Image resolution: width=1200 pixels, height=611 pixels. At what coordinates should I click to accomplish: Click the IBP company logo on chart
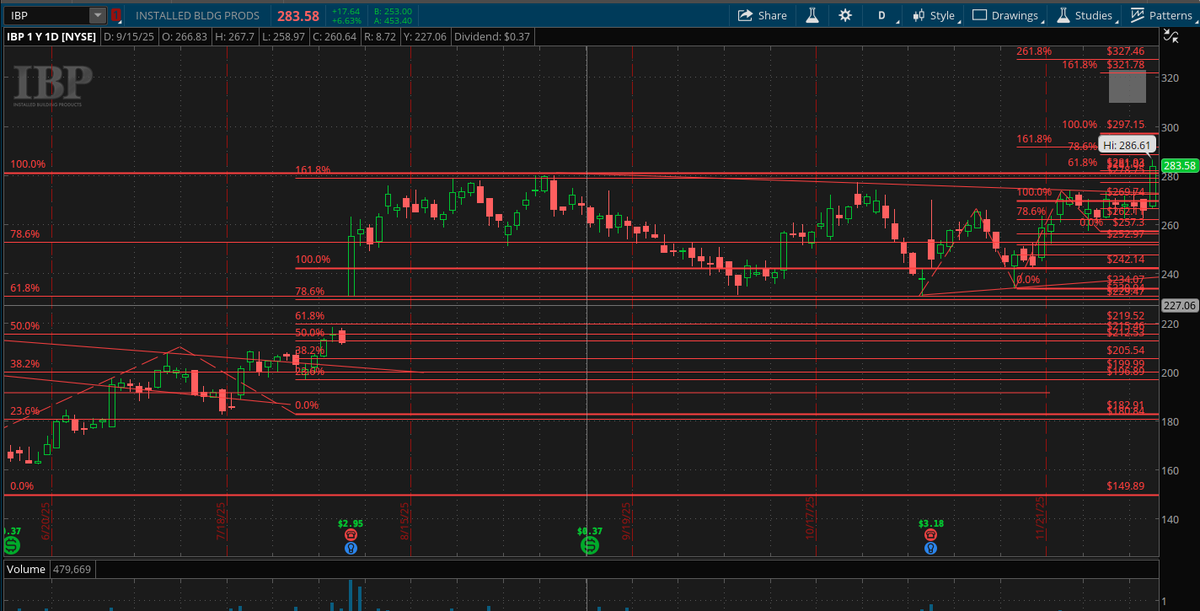(52, 85)
